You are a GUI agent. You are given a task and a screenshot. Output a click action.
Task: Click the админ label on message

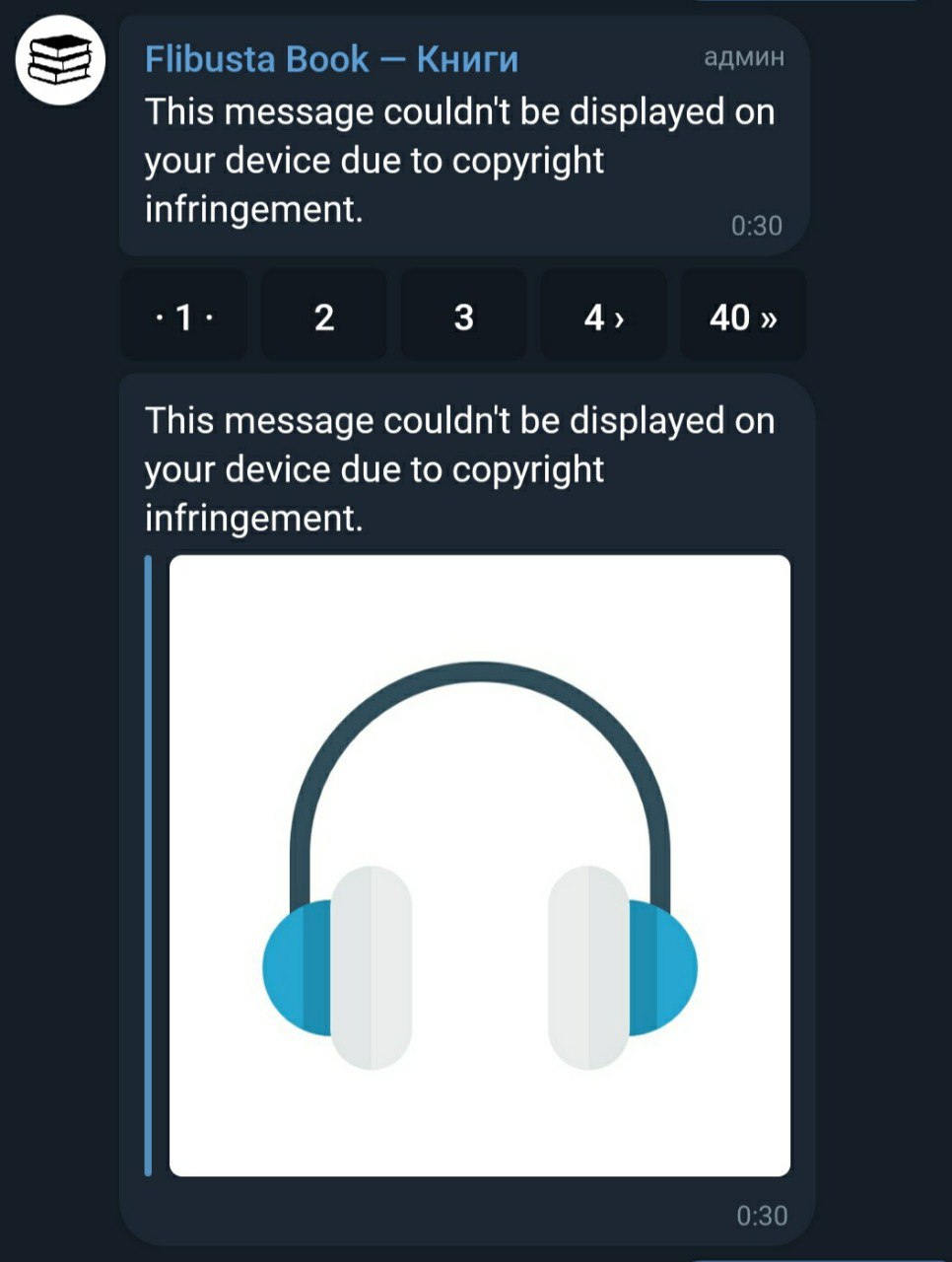(744, 57)
